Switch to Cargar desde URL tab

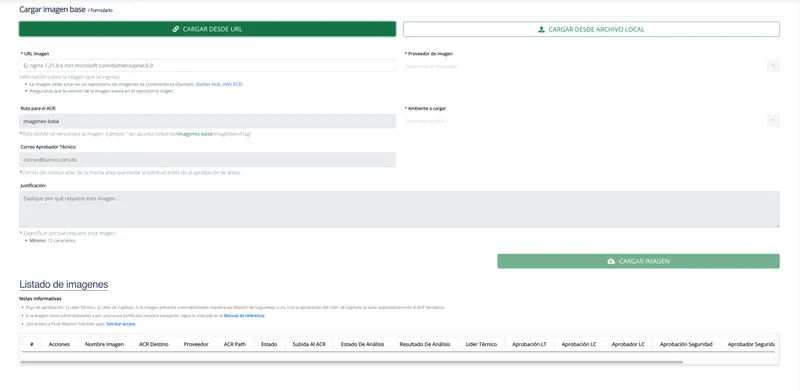(x=207, y=29)
